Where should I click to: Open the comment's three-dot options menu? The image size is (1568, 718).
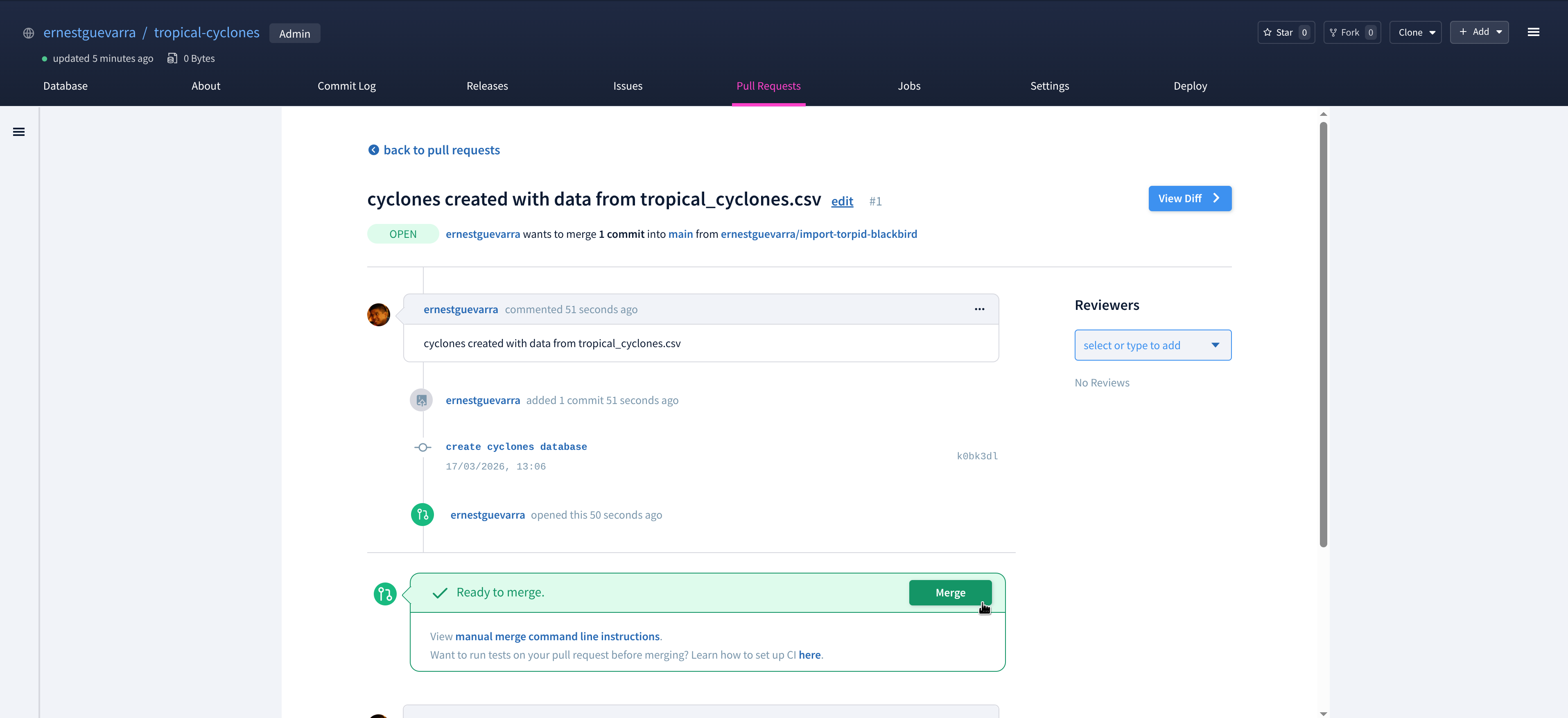click(979, 309)
